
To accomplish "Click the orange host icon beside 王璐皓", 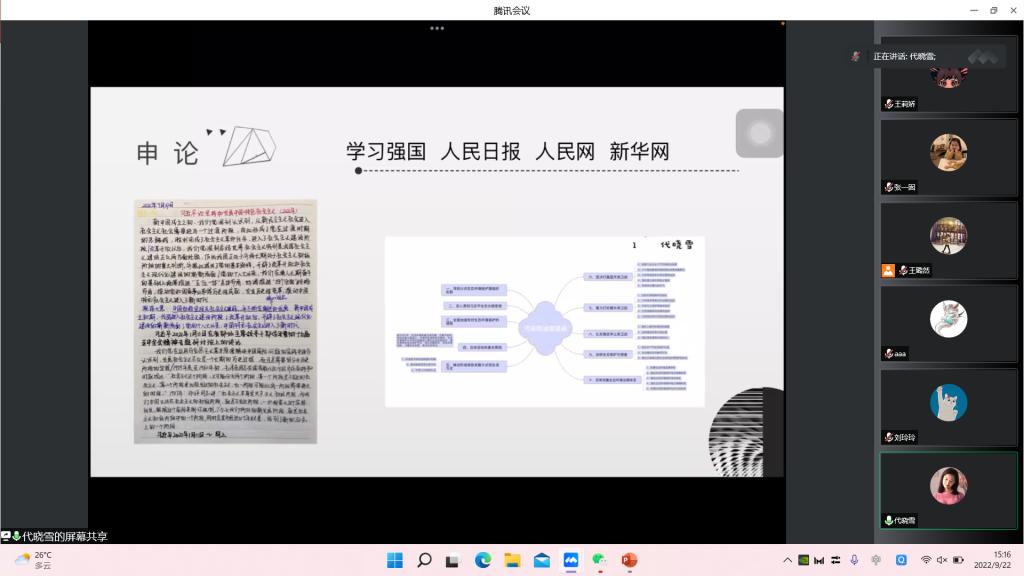I will tap(888, 270).
